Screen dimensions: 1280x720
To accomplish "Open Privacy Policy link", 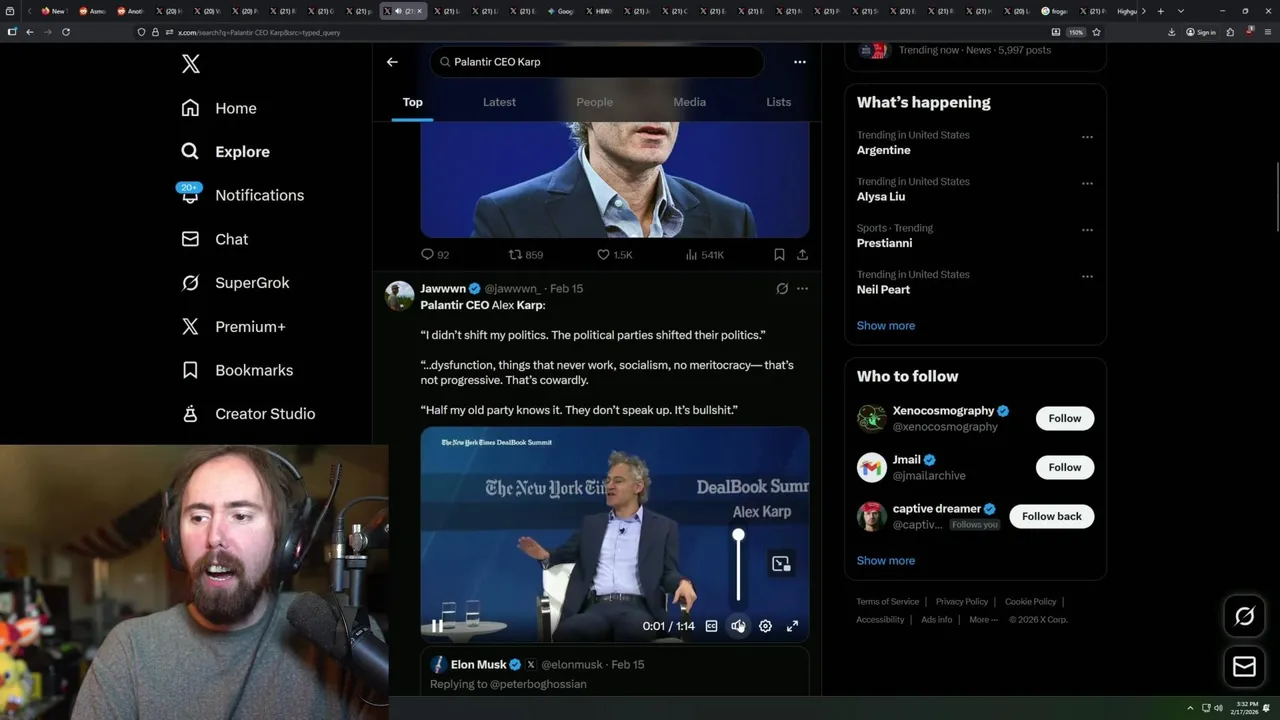I will tap(961, 602).
